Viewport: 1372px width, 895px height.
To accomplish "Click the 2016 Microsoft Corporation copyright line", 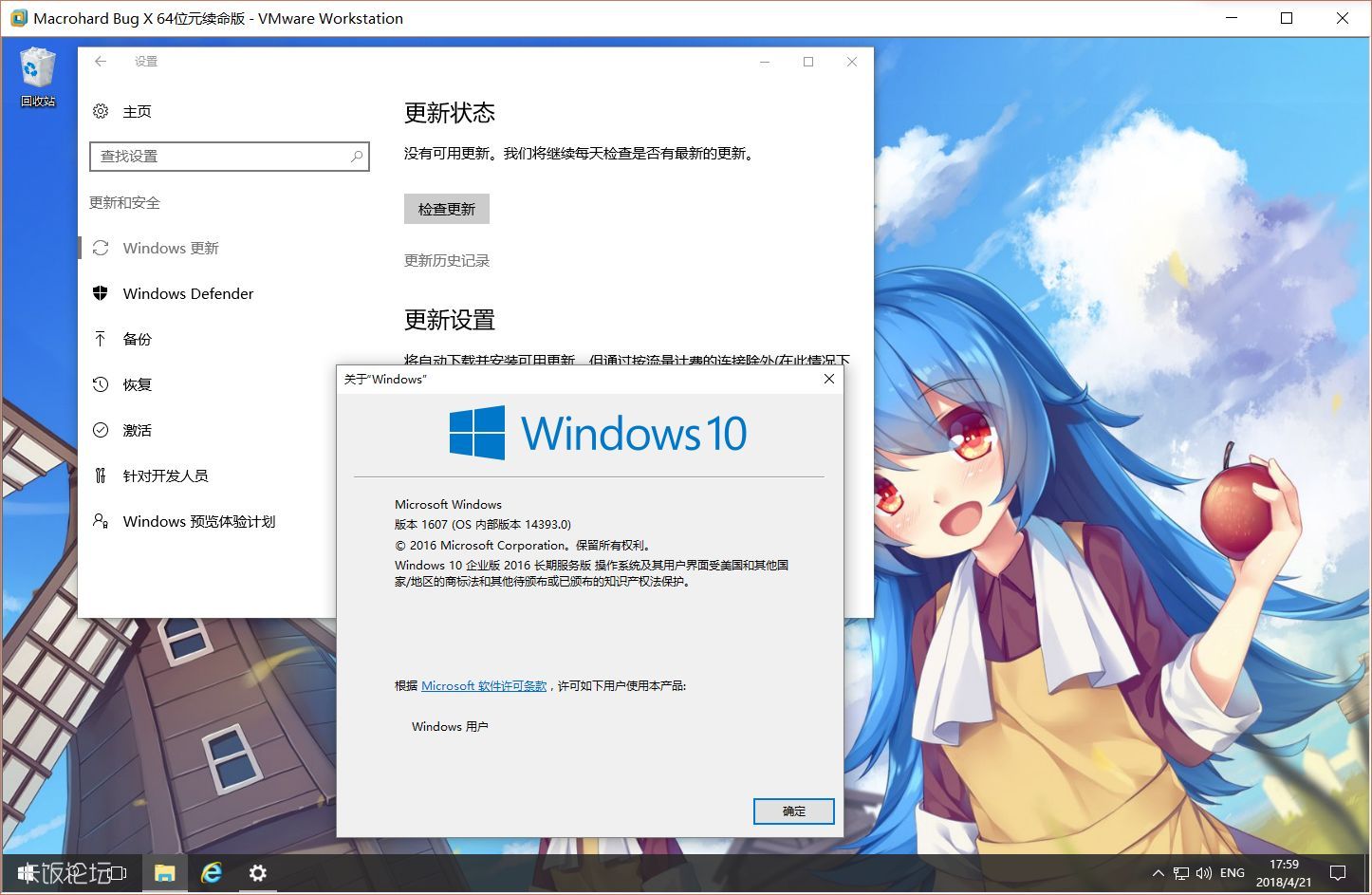I will click(522, 545).
